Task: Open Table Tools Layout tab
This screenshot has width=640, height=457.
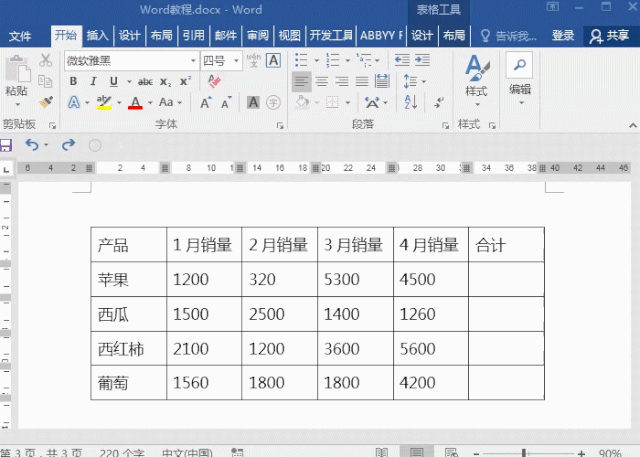Action: [x=454, y=36]
